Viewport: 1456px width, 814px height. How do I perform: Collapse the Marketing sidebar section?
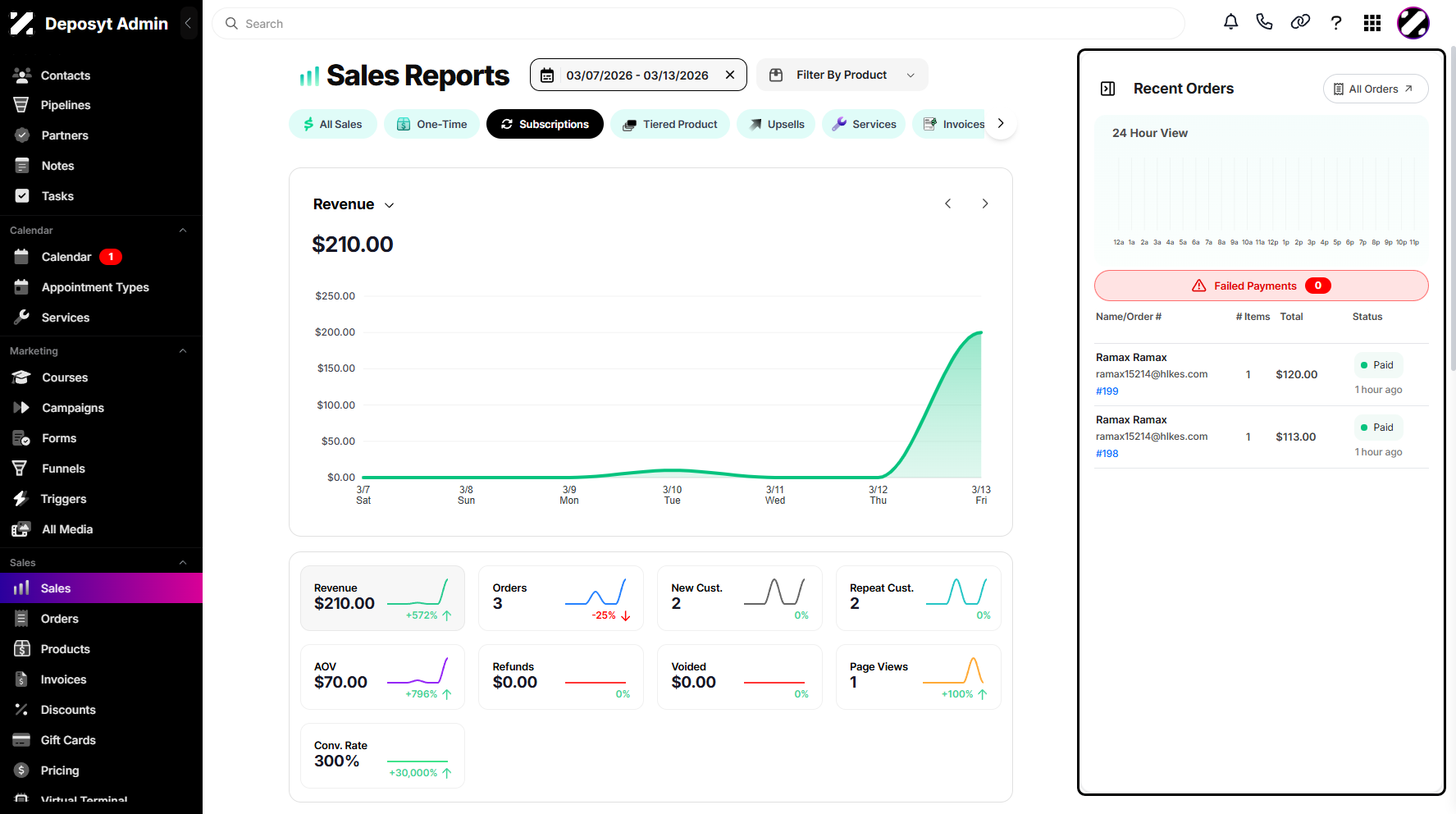click(183, 351)
